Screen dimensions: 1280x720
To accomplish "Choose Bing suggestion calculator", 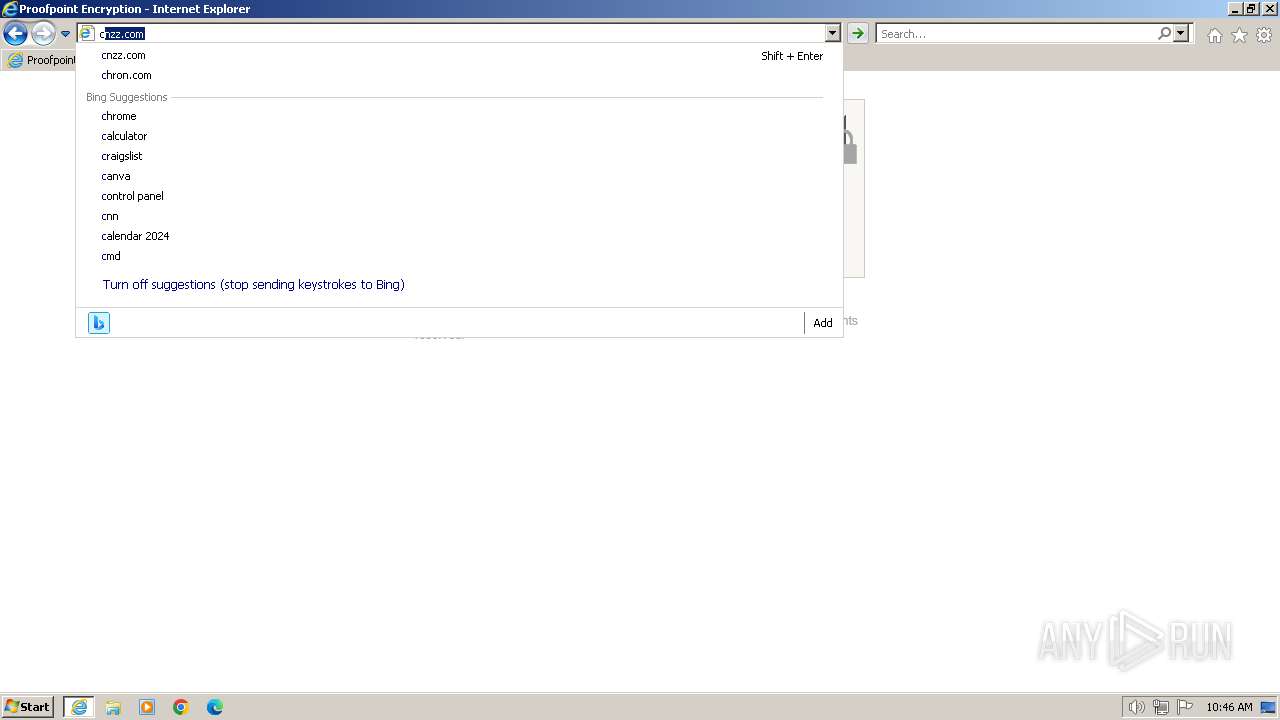I will 460,136.
